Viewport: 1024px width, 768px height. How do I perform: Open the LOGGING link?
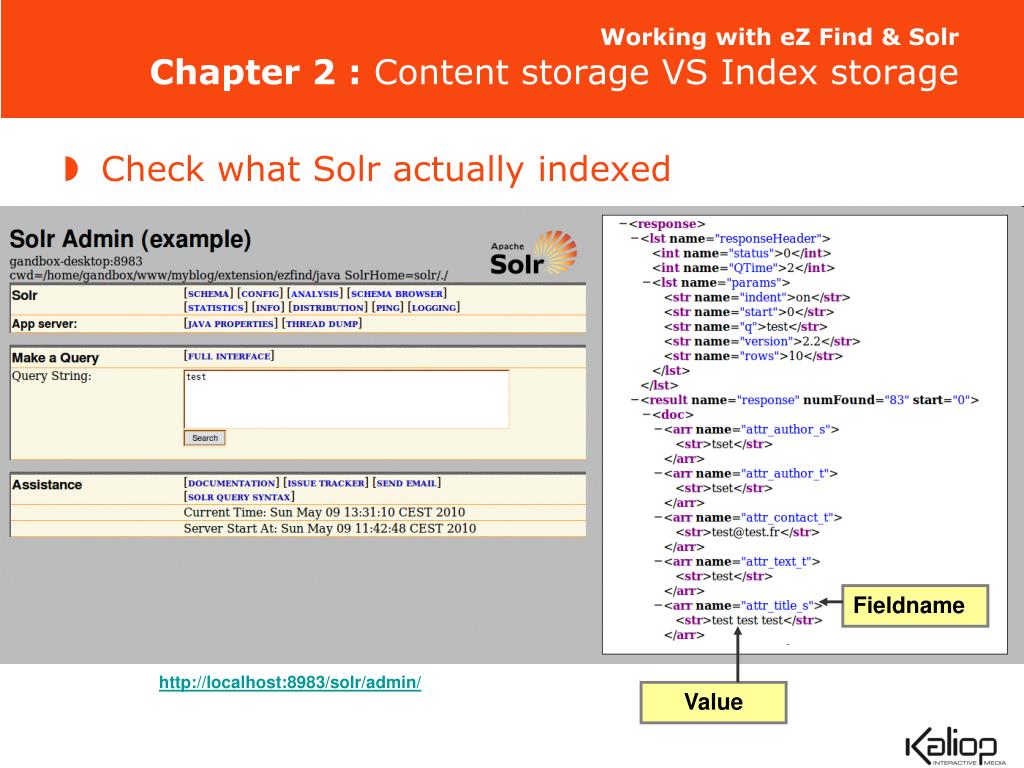(x=434, y=308)
